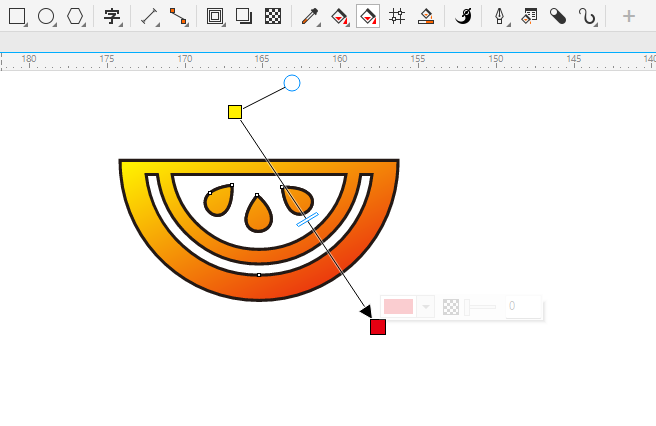656x426 pixels.
Task: Open the Edit Fill bucket icon
Action: click(x=426, y=16)
